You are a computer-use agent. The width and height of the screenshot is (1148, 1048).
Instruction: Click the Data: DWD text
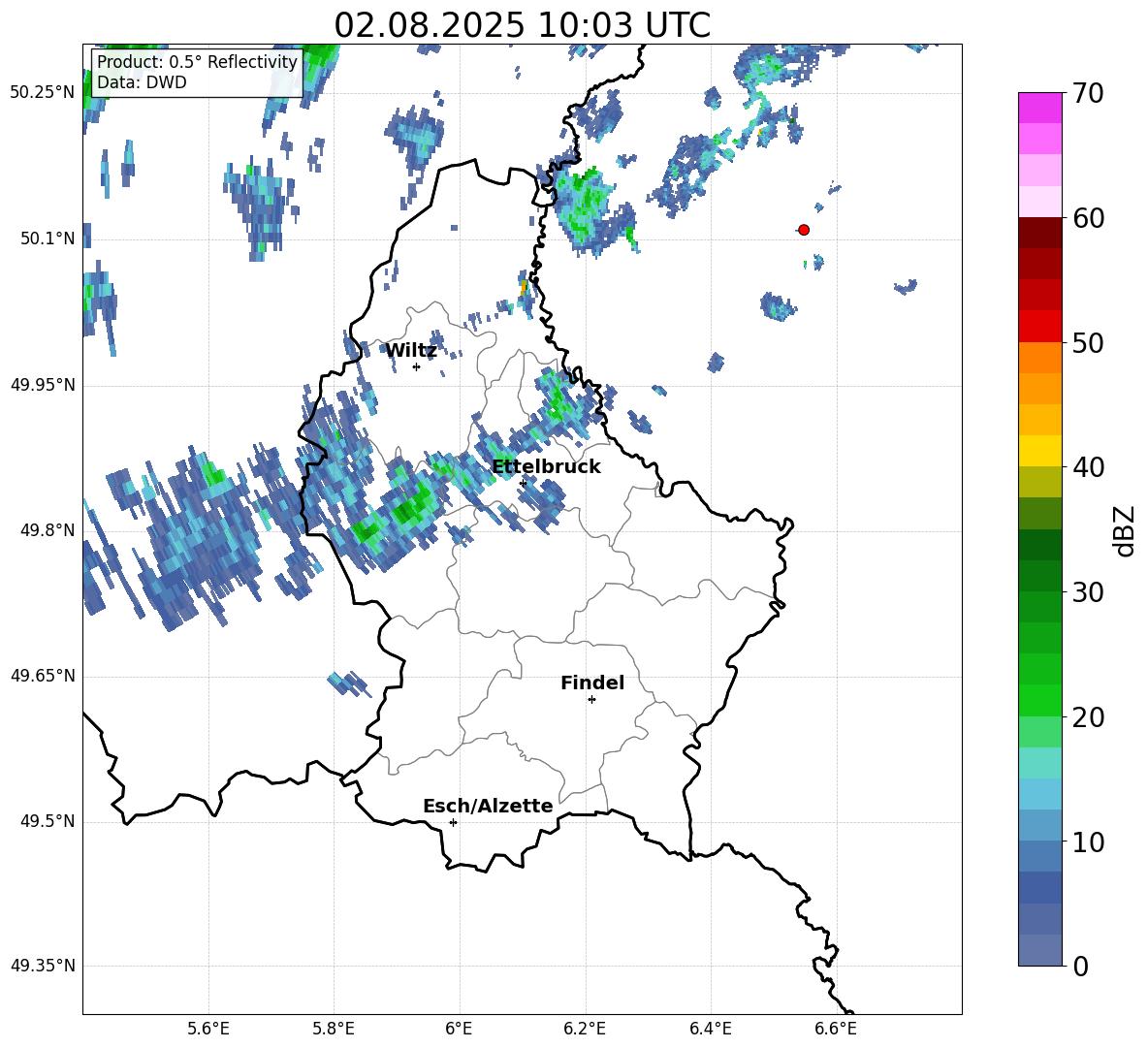click(x=142, y=82)
